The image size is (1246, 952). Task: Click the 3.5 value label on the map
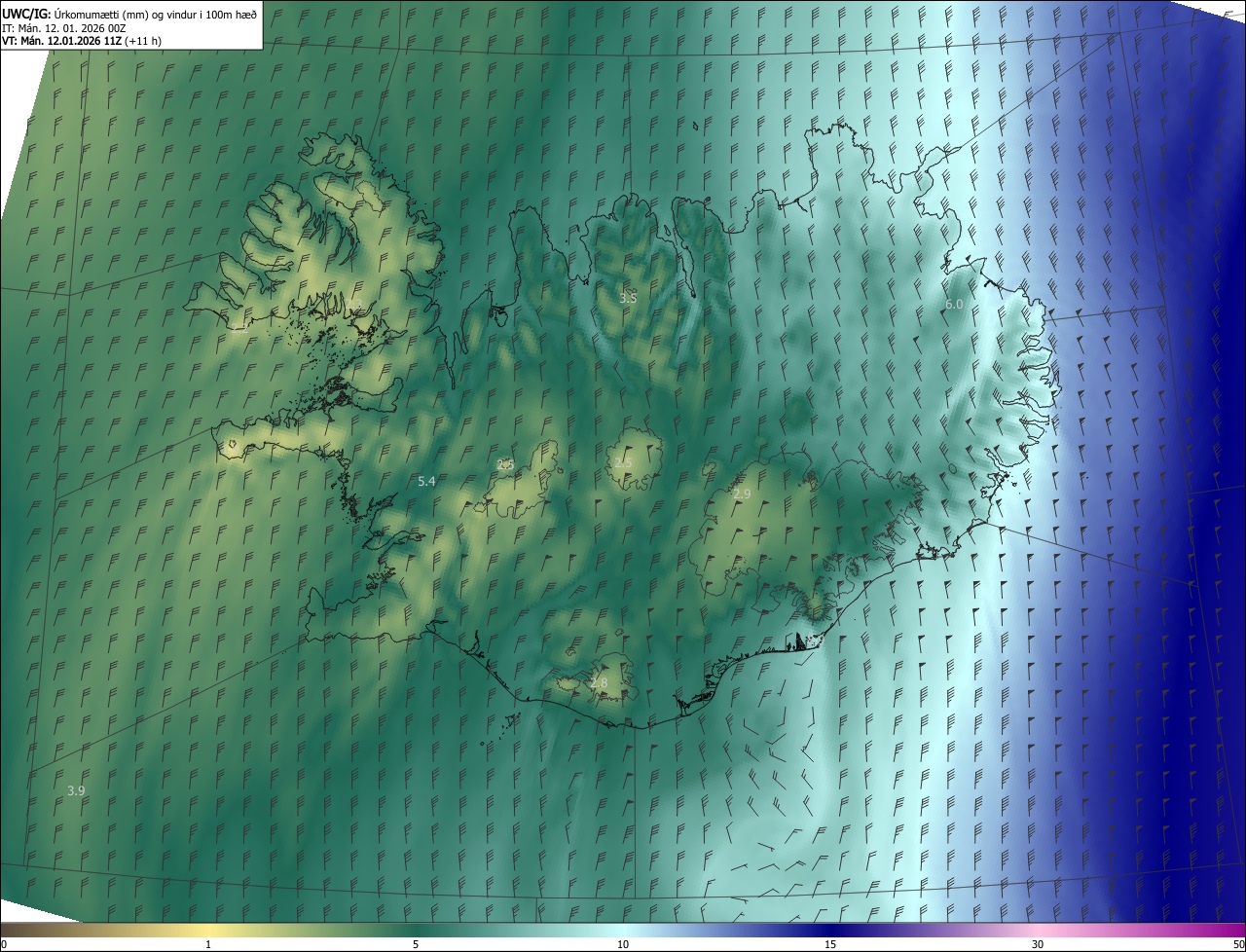(628, 298)
